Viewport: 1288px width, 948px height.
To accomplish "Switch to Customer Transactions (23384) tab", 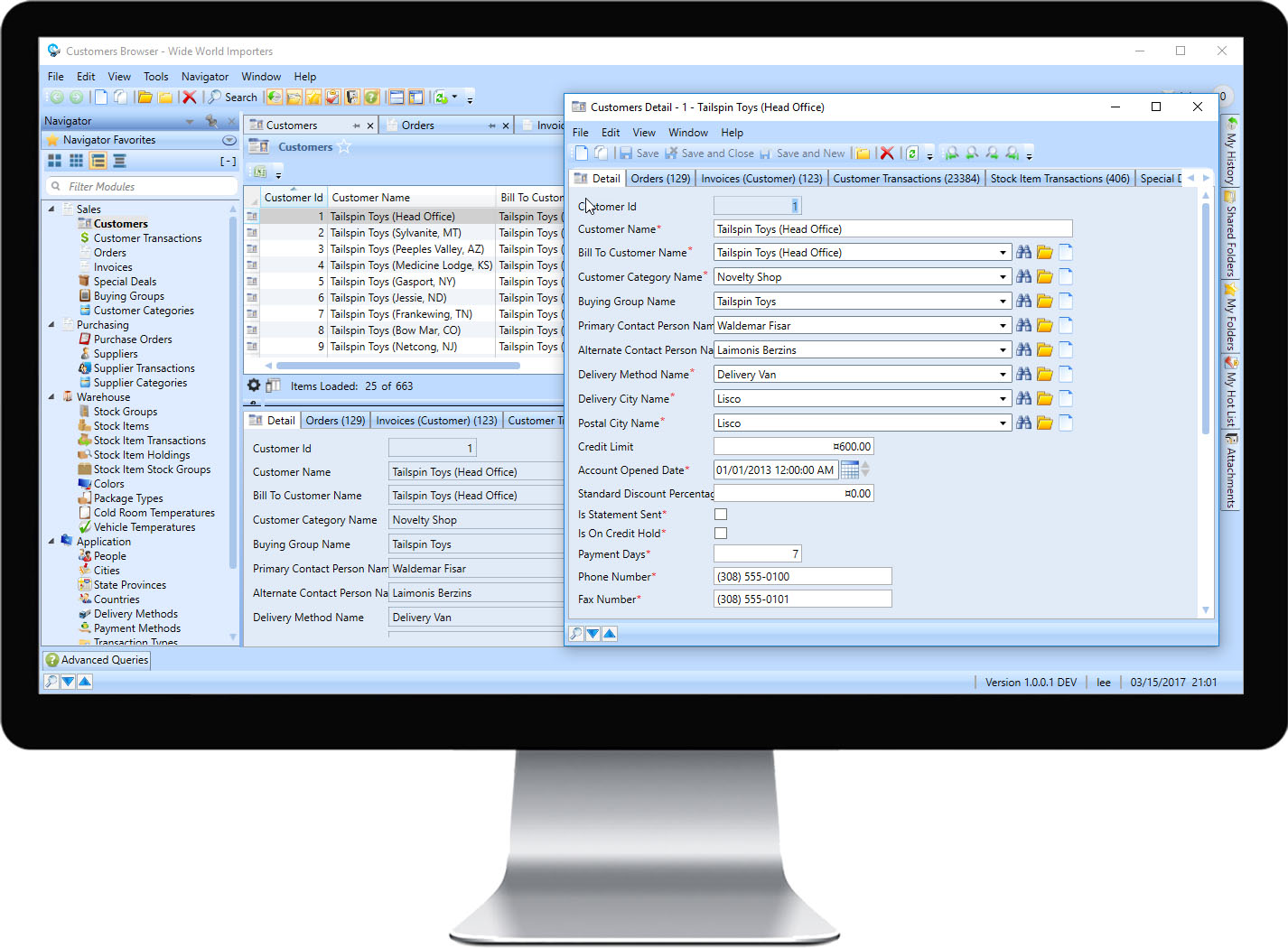I will pyautogui.click(x=906, y=179).
